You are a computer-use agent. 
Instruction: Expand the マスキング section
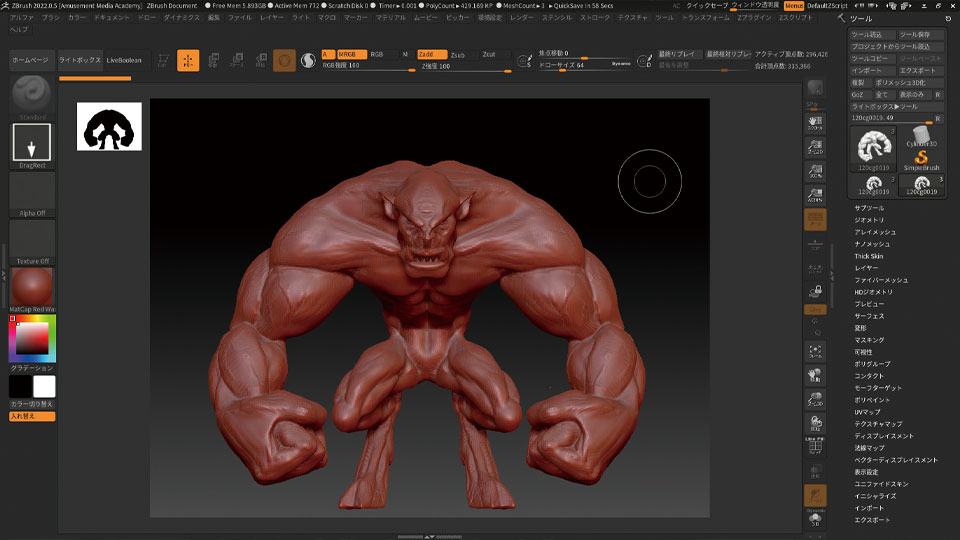click(869, 340)
